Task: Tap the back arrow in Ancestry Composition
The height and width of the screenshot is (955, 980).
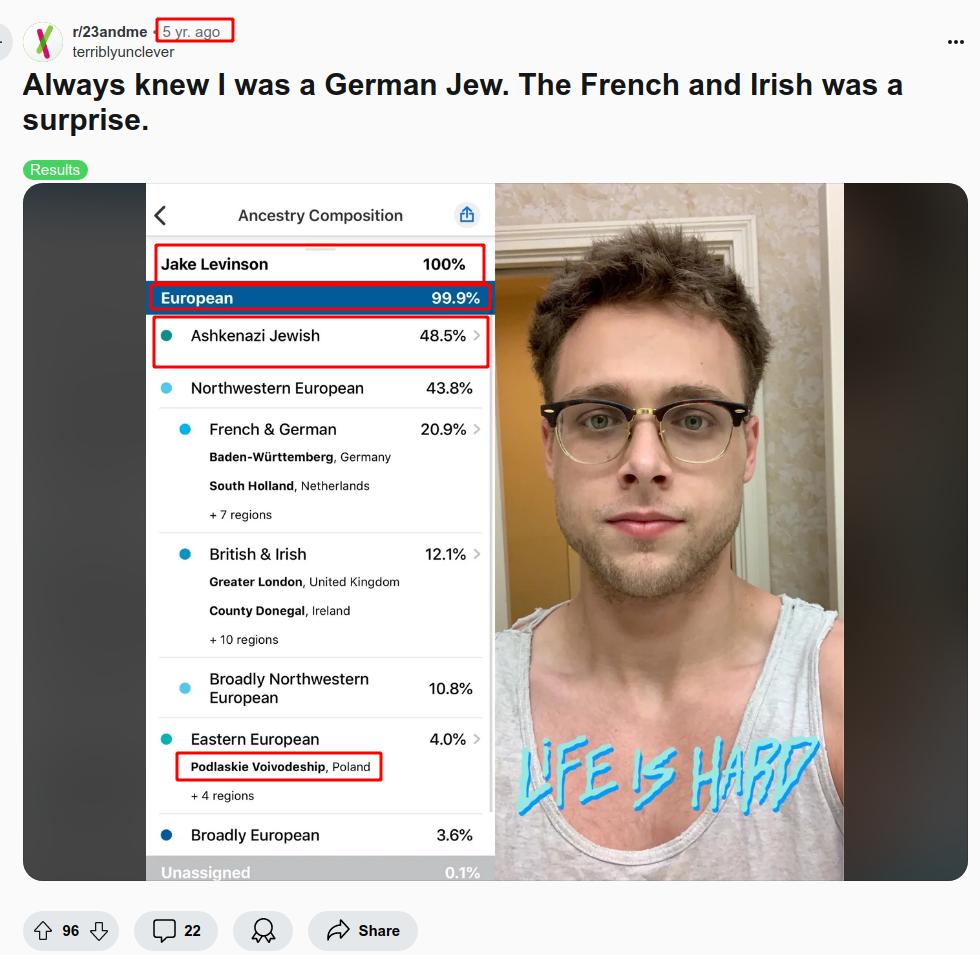Action: (161, 216)
